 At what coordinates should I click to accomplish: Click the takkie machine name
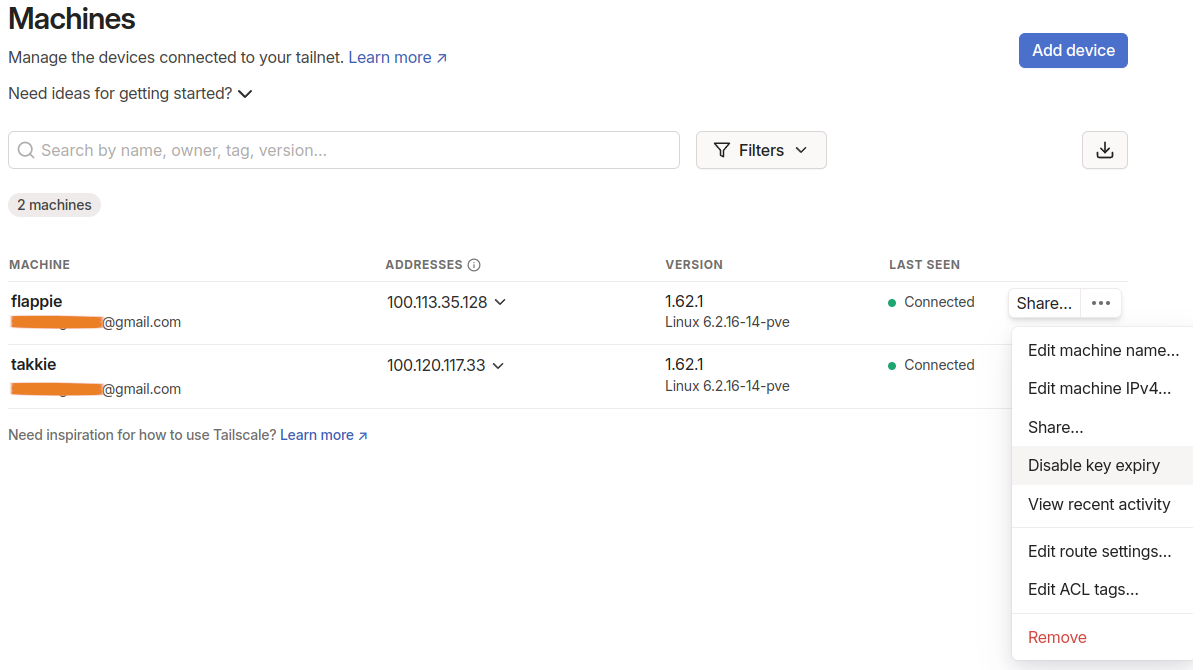coord(34,365)
